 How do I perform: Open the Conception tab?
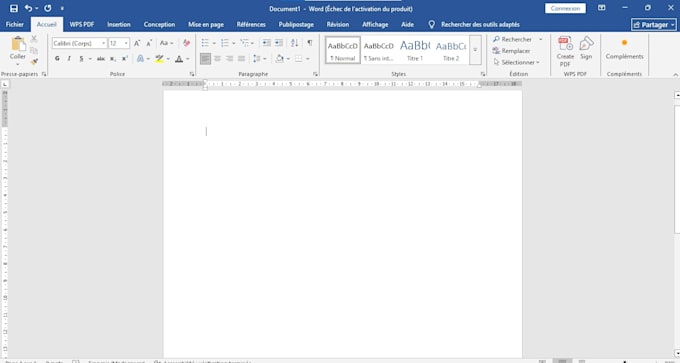pyautogui.click(x=159, y=24)
